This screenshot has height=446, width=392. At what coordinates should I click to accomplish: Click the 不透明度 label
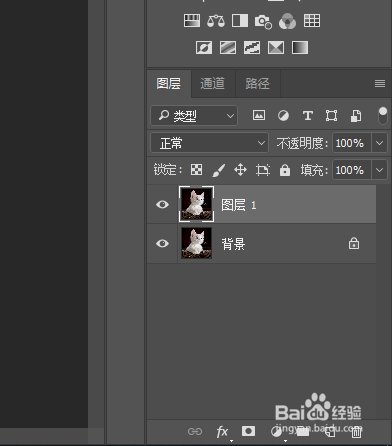coord(302,143)
